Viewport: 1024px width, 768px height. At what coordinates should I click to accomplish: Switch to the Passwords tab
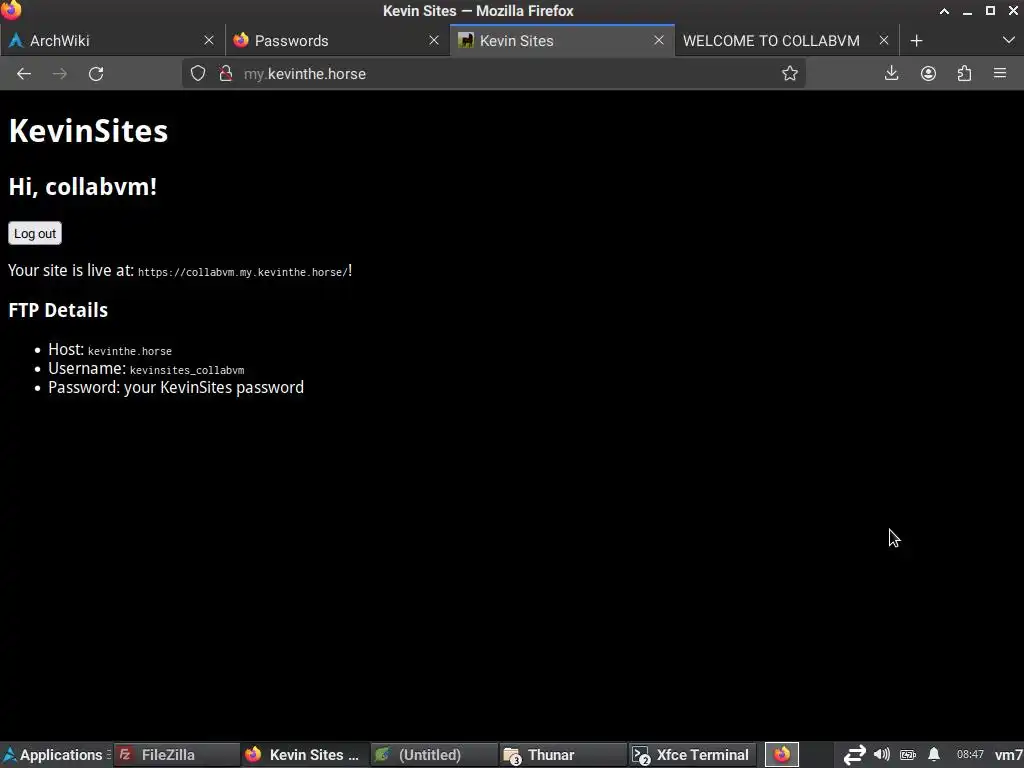pos(336,40)
